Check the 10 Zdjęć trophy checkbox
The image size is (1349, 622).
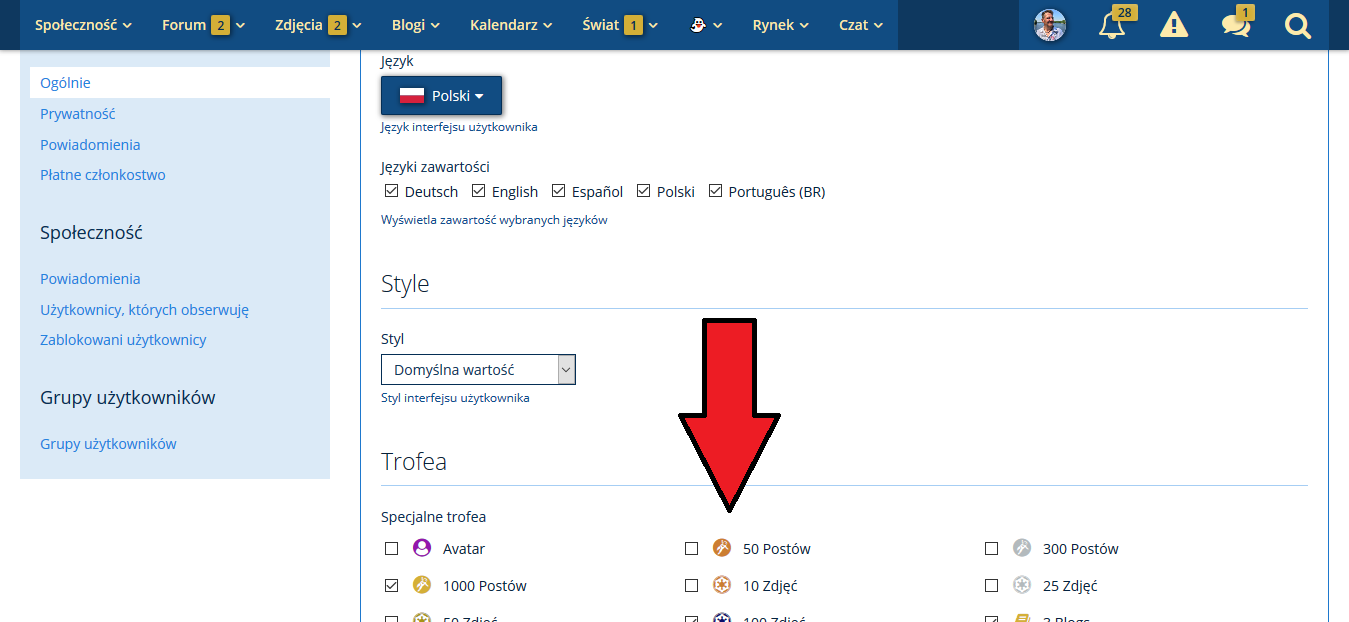691,585
